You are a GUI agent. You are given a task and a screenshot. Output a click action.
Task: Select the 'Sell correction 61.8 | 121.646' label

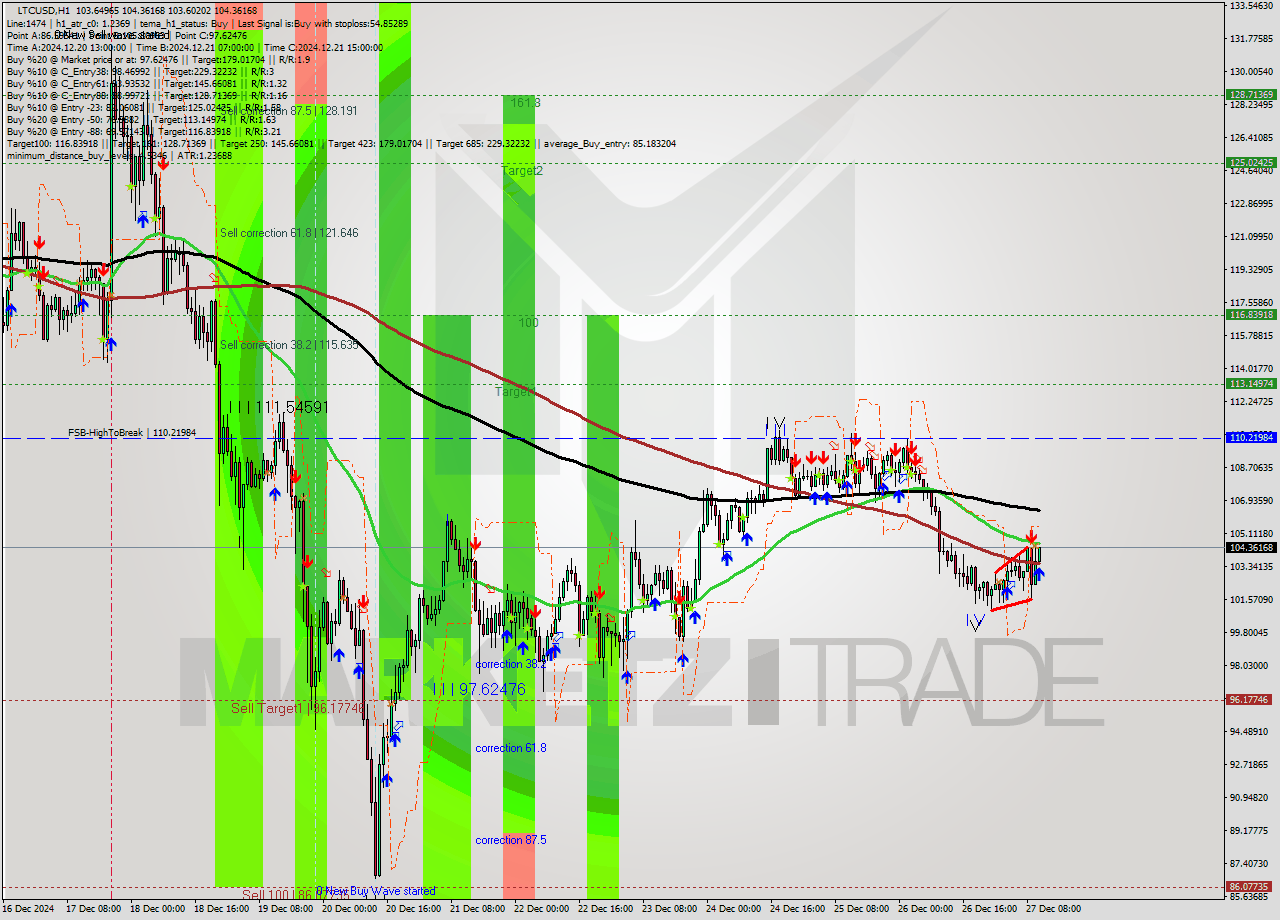289,233
